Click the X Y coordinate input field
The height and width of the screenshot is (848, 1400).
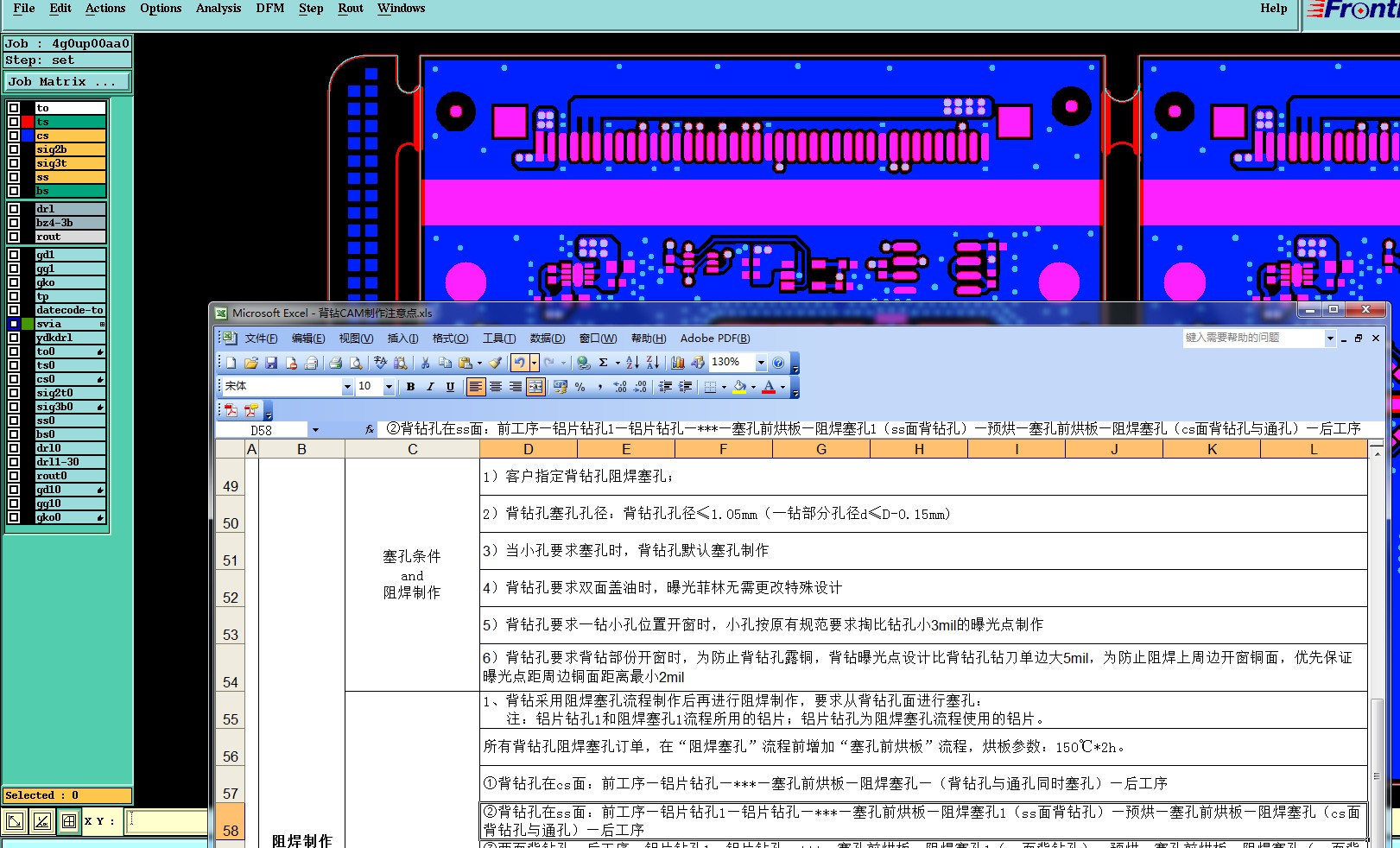[x=166, y=821]
